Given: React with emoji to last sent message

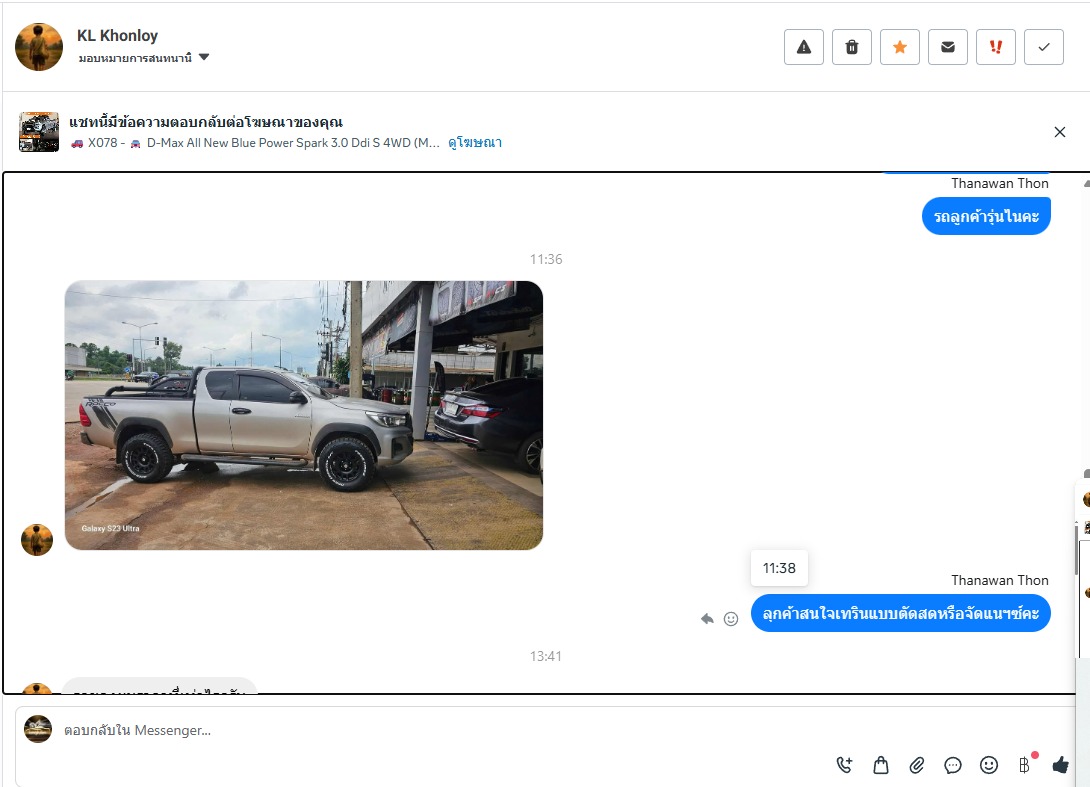Looking at the screenshot, I should point(731,619).
